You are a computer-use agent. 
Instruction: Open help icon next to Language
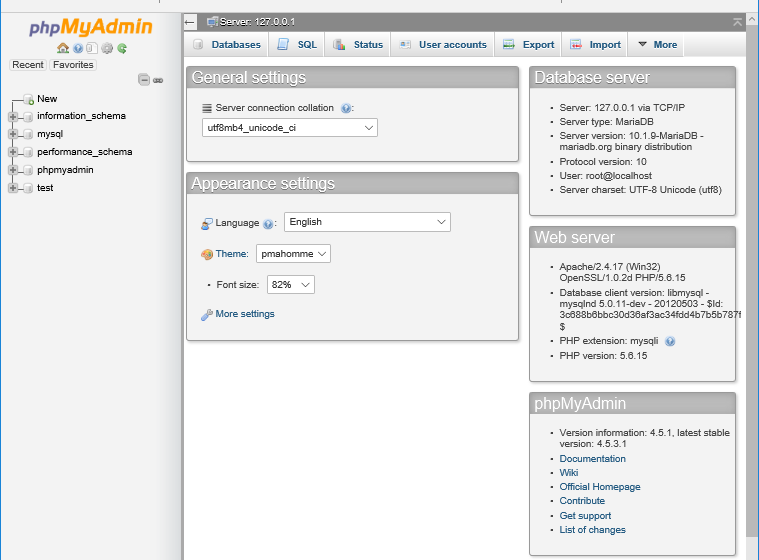pos(268,224)
